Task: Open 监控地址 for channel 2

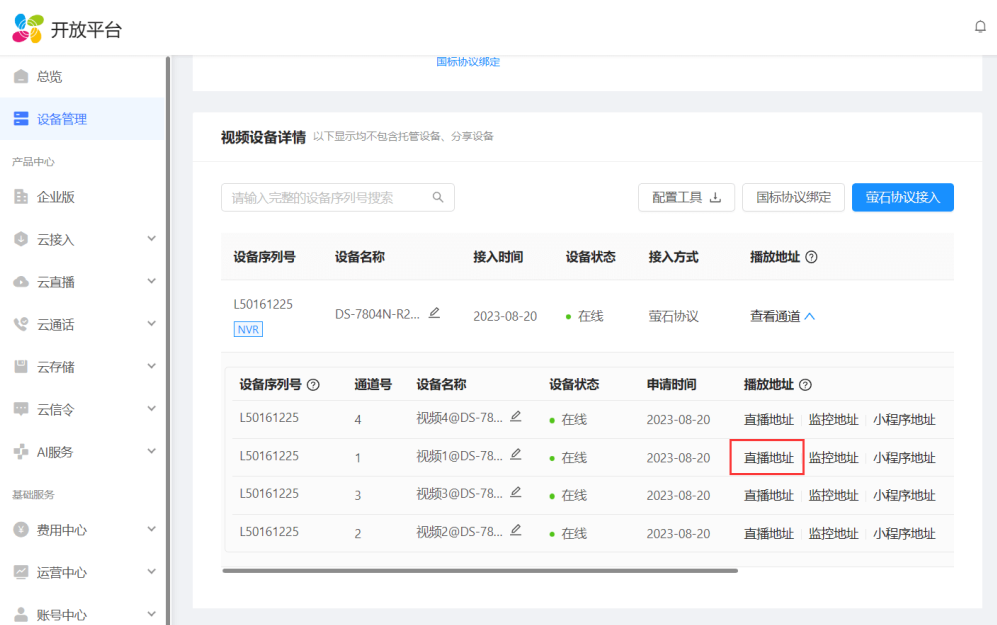Action: 834,533
